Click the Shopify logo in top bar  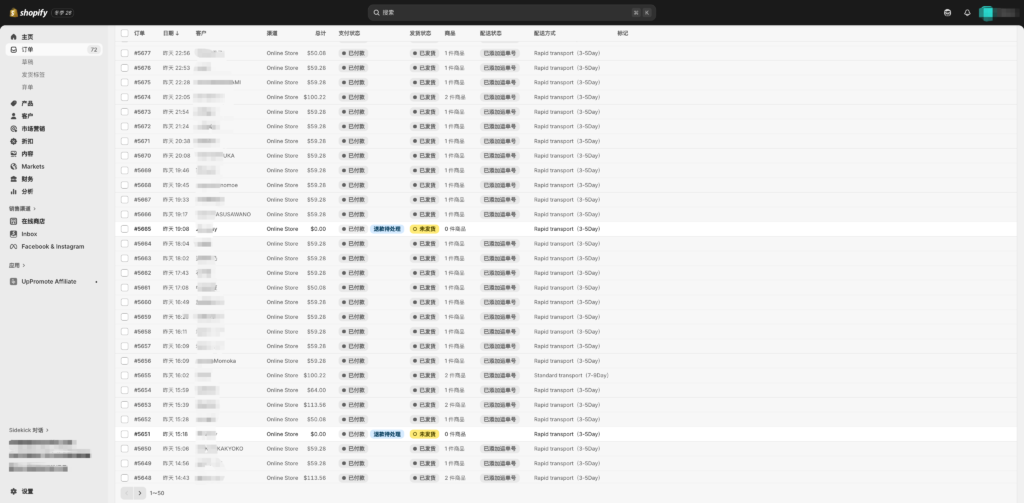pos(28,12)
